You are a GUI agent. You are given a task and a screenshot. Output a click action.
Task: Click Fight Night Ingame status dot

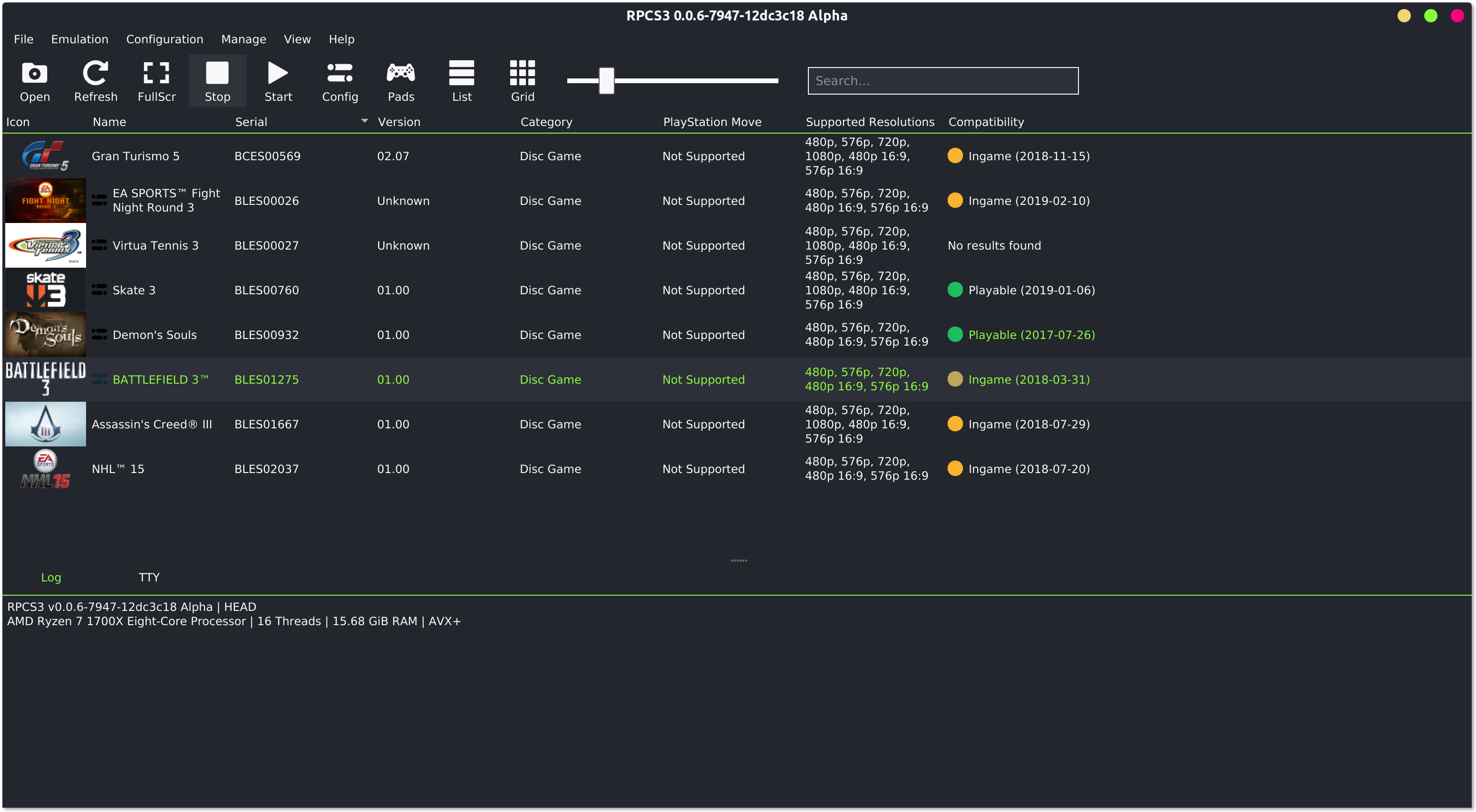pos(954,200)
